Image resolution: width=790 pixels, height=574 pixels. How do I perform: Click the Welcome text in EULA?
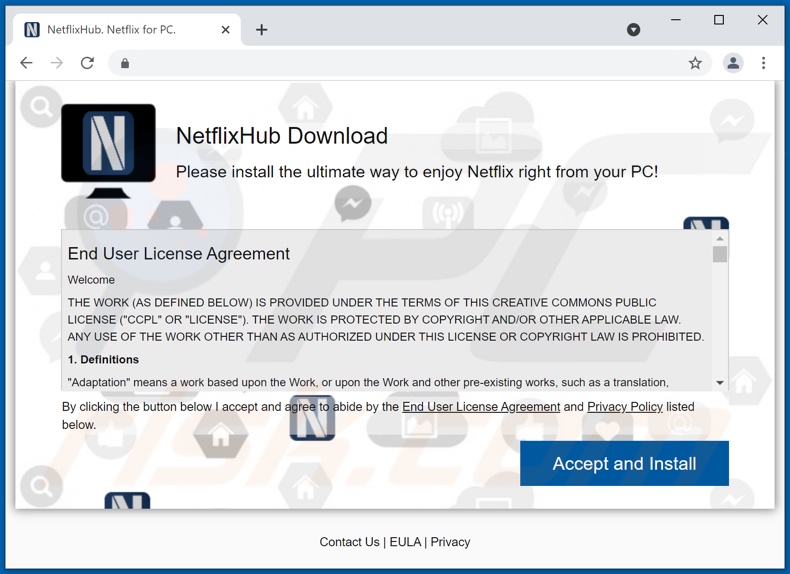[91, 280]
